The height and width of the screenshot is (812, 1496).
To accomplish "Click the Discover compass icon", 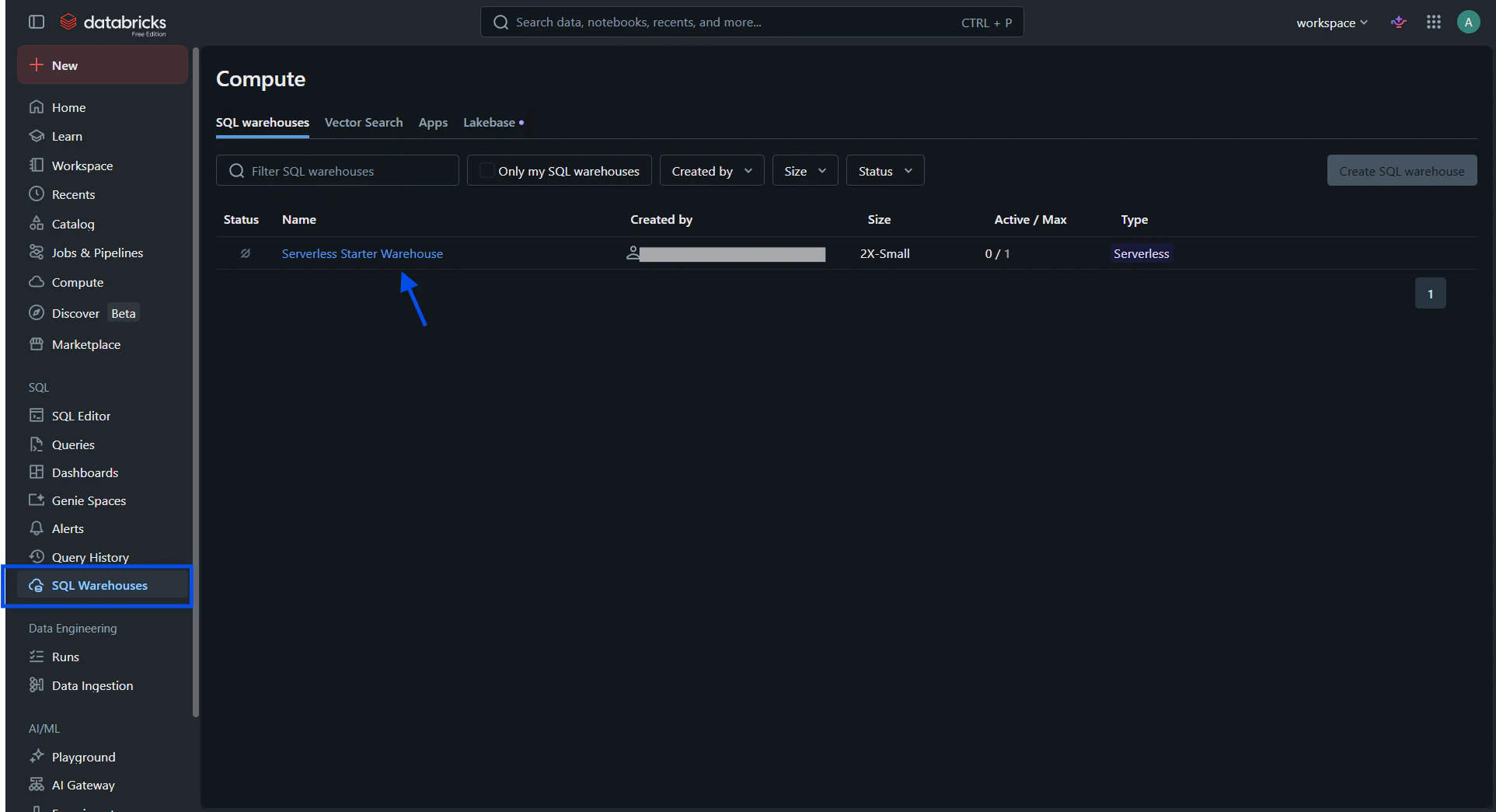I will 37,312.
